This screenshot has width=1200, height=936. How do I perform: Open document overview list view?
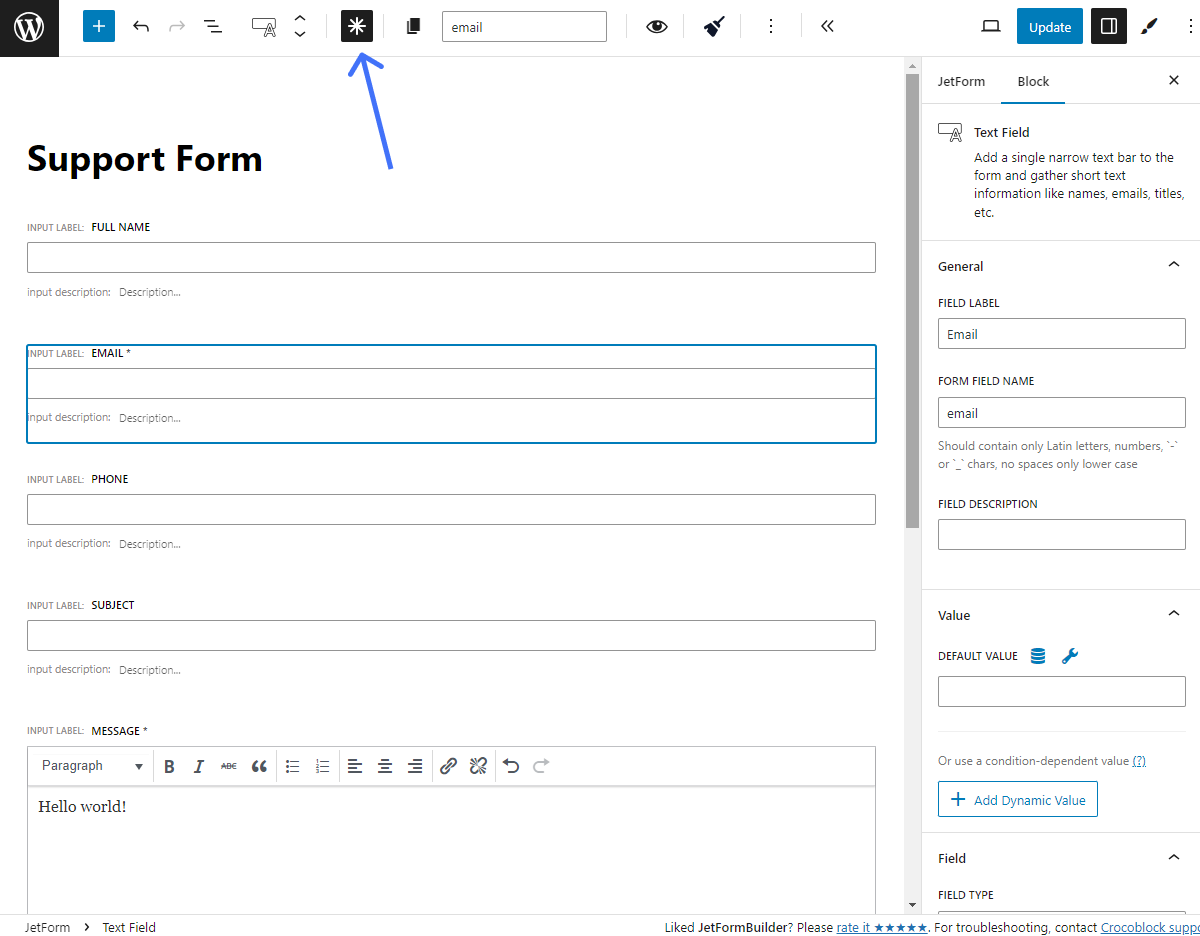coord(213,27)
